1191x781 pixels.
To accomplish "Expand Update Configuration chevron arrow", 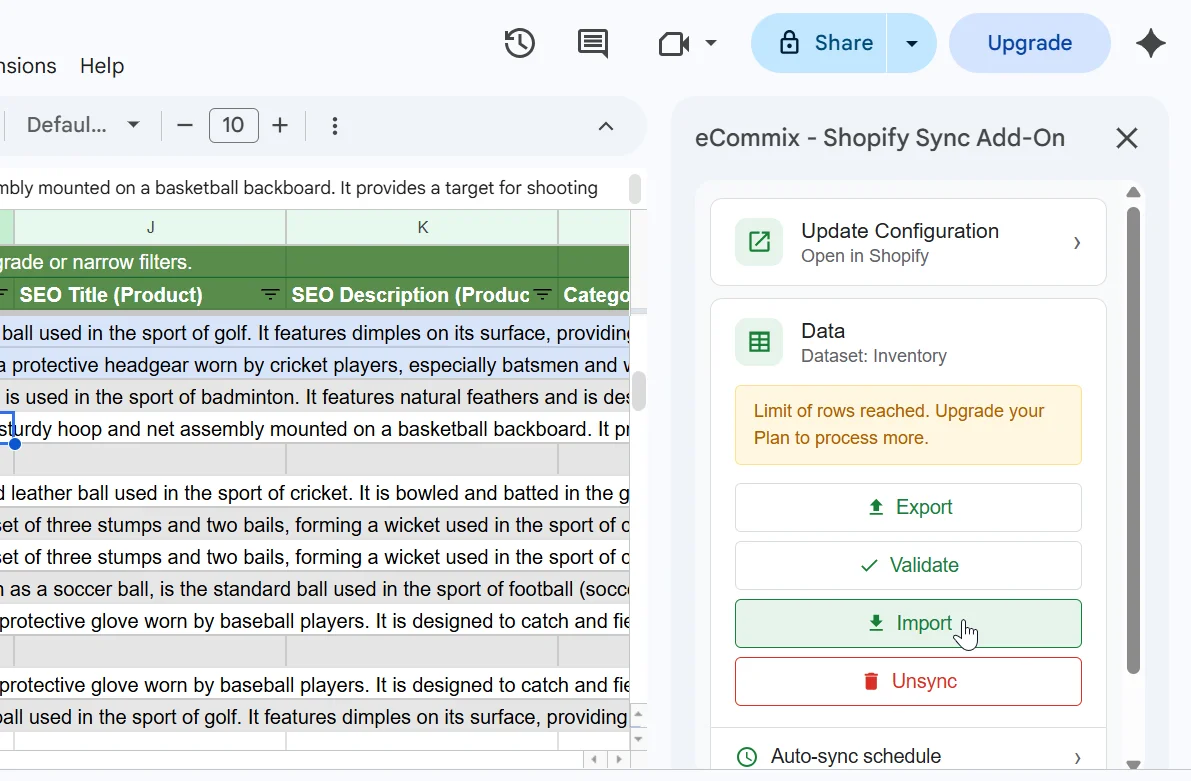I will (1077, 243).
